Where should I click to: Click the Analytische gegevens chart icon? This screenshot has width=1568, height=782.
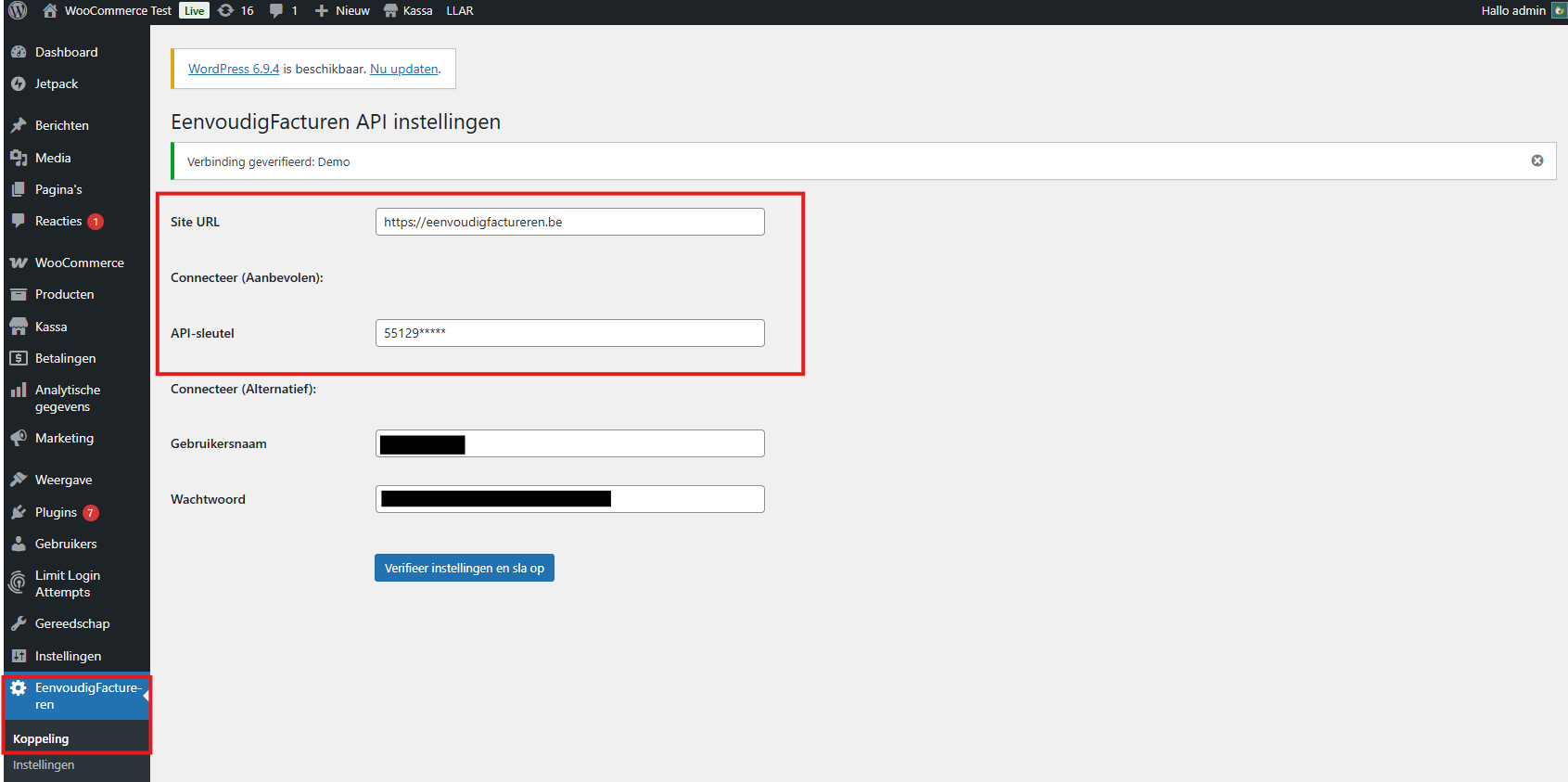19,390
